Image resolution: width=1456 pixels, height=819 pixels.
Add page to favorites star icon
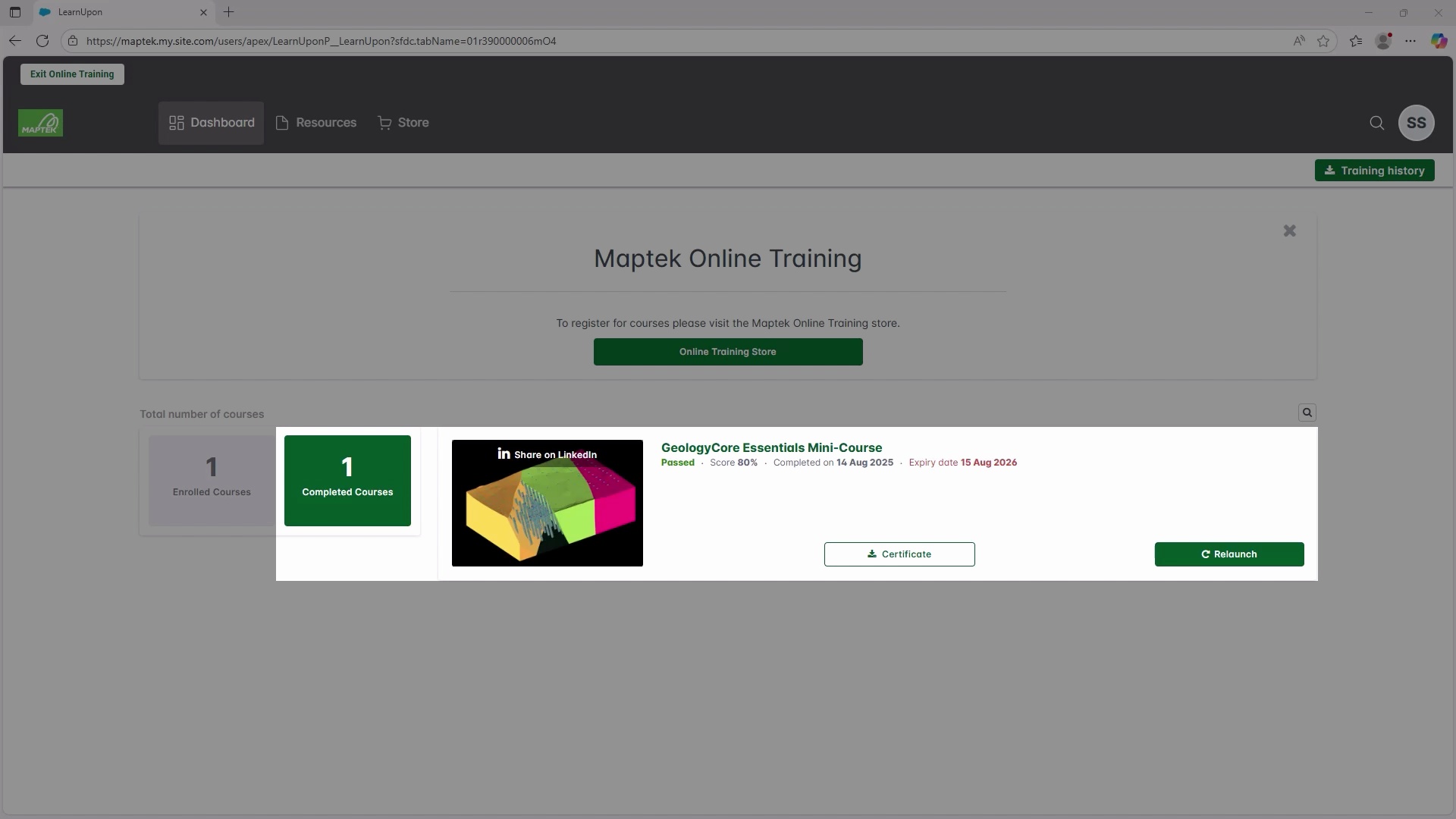point(1323,41)
